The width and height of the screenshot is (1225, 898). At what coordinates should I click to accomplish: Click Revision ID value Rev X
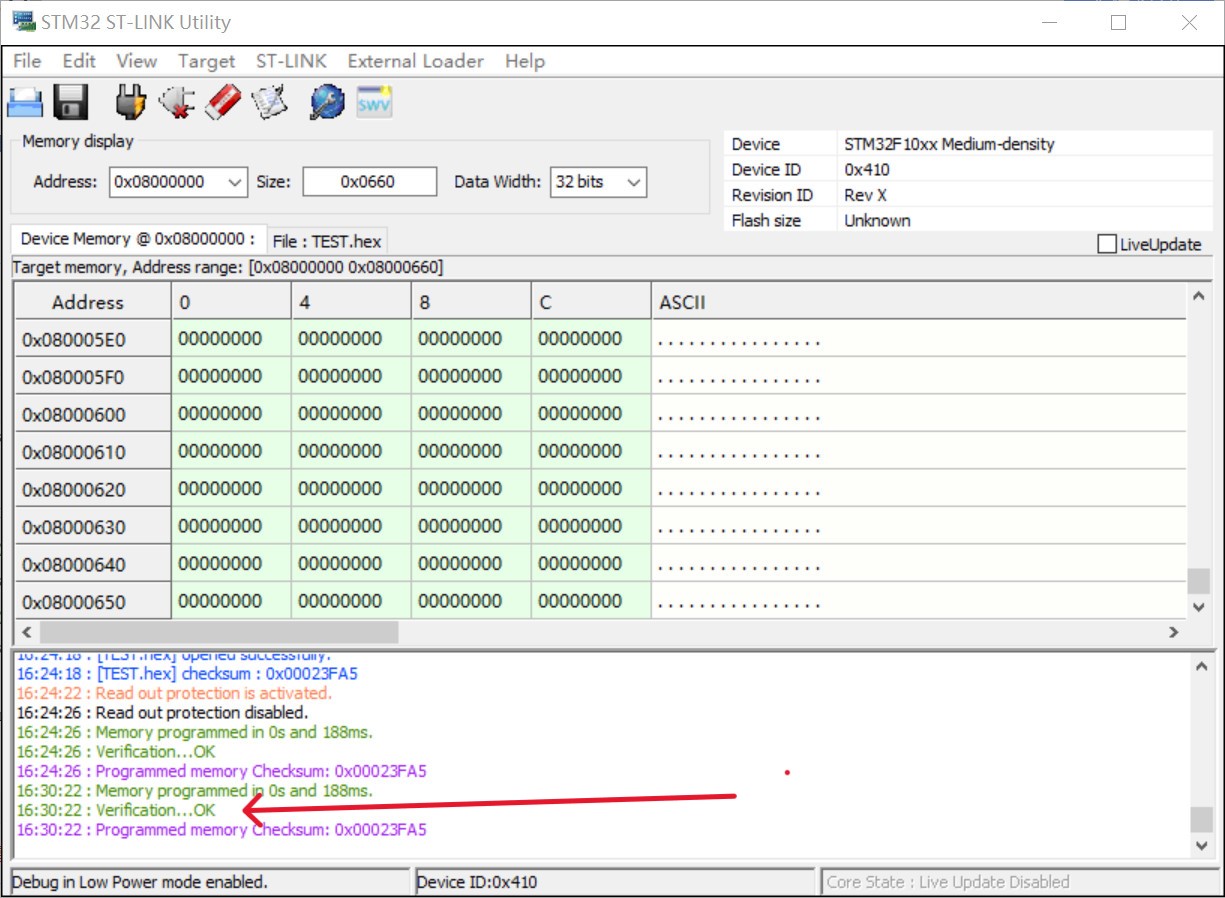tap(865, 195)
